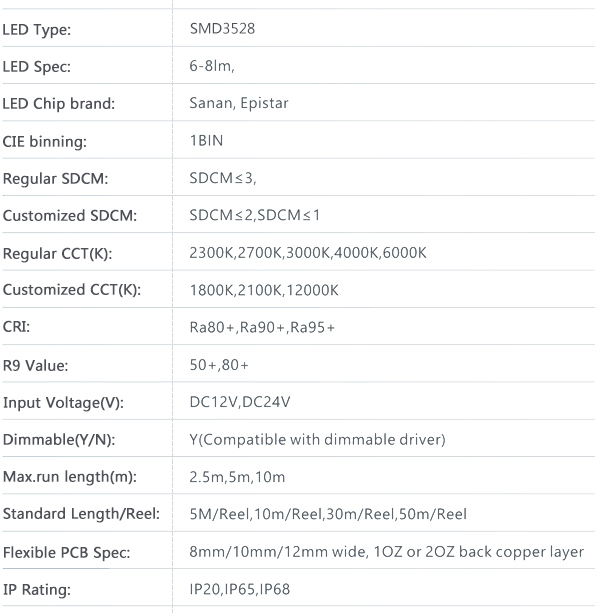Click the 5M/Reel,10m/Reel reel length value
The width and height of the screenshot is (595, 613).
(328, 514)
